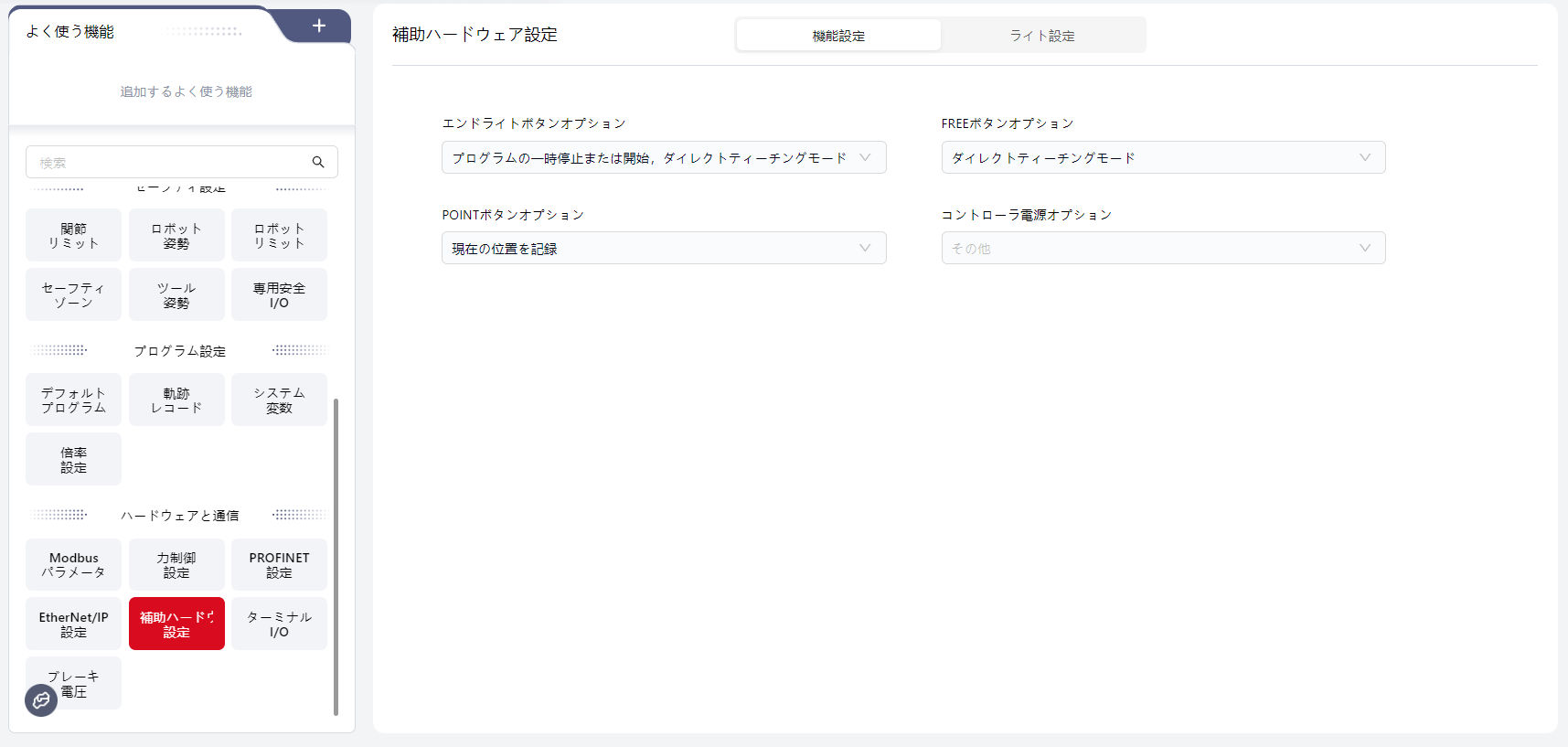Select the 専用安全 I/O button
1568x747 pixels.
click(279, 295)
